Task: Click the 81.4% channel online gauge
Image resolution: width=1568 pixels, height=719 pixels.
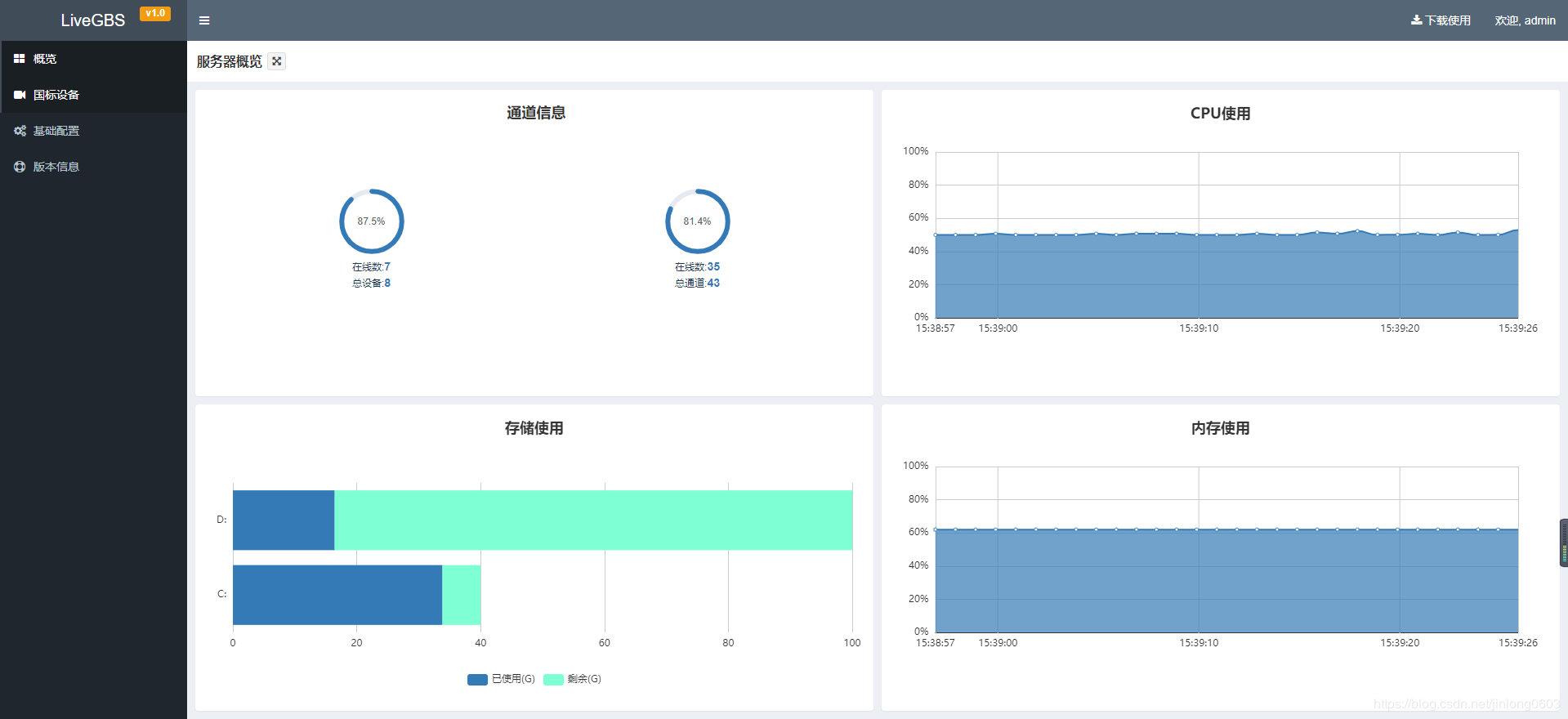Action: (698, 221)
